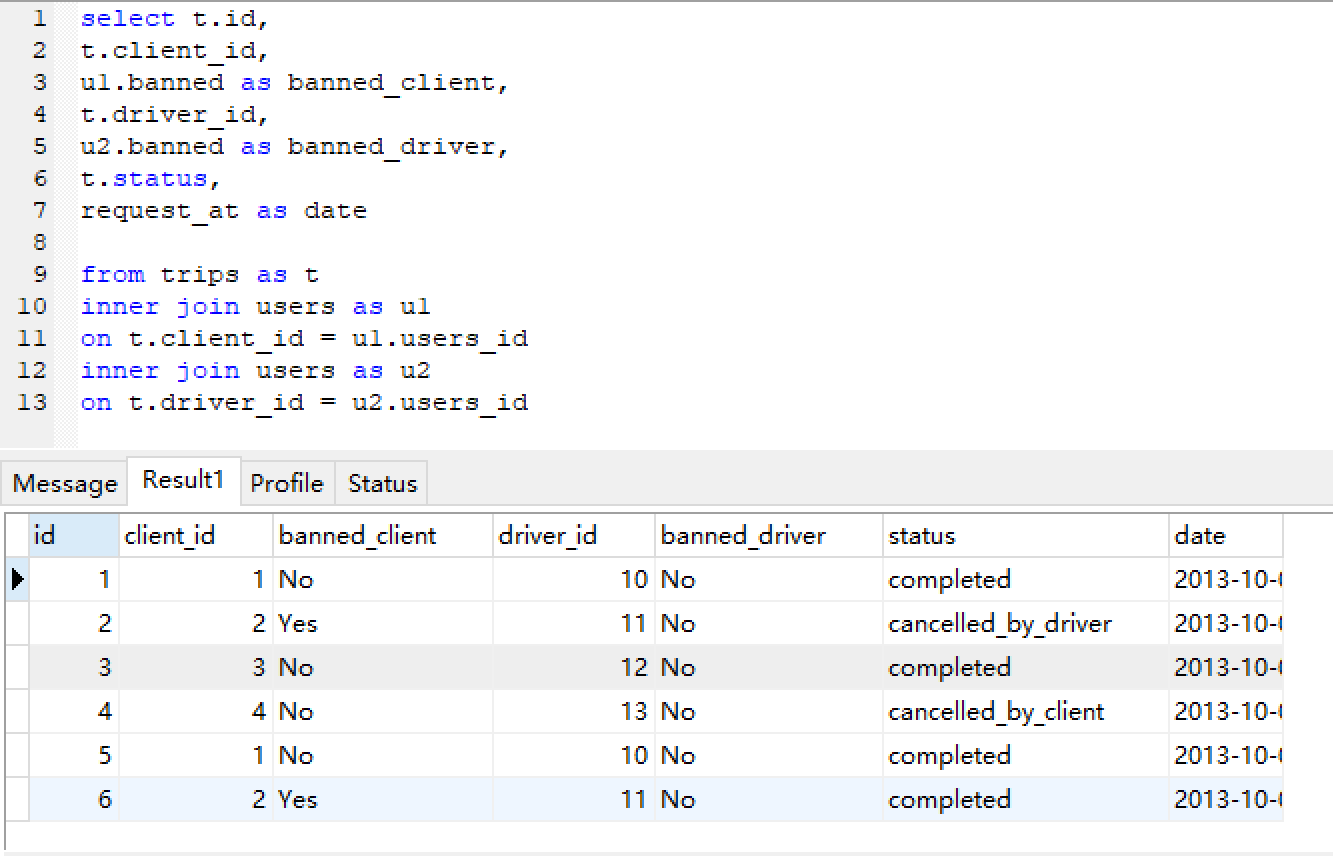Switch to the Message tab
1333x856 pixels.
point(63,483)
